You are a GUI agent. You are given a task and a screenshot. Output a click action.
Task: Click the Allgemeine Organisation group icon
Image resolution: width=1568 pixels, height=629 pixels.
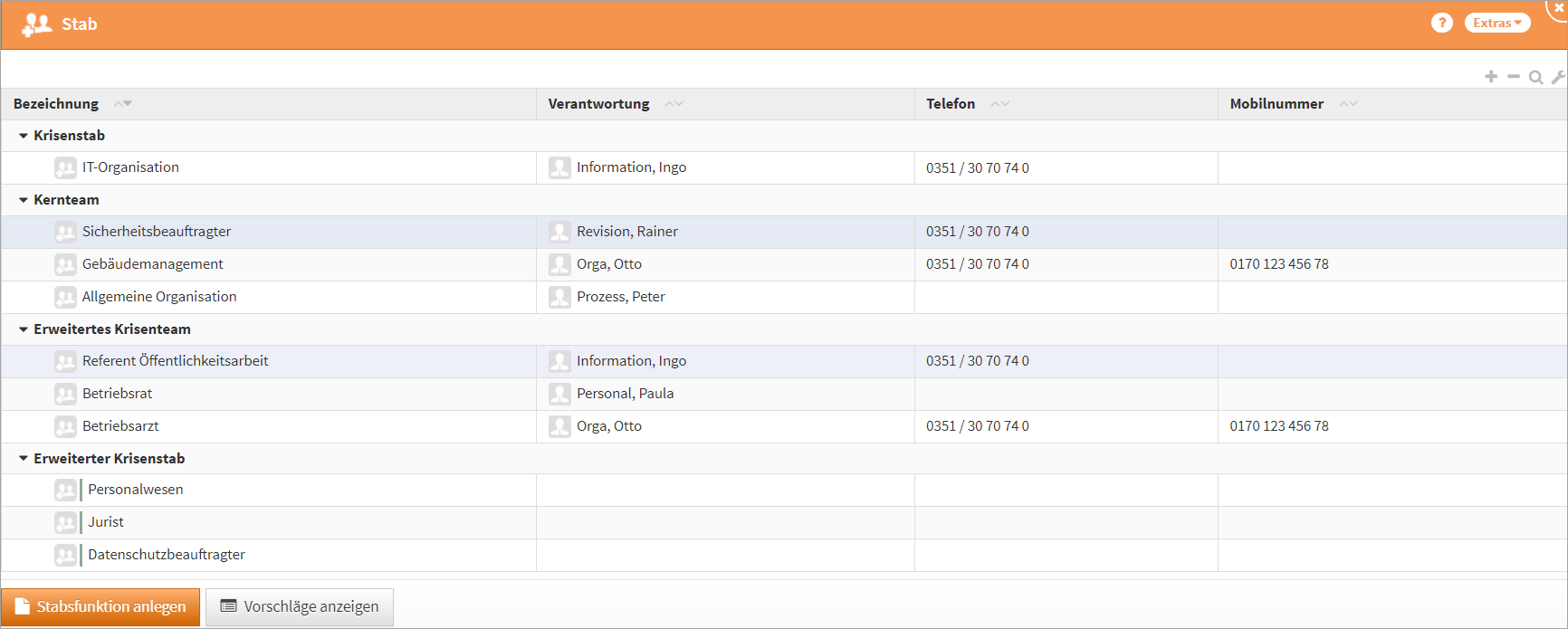coord(65,297)
